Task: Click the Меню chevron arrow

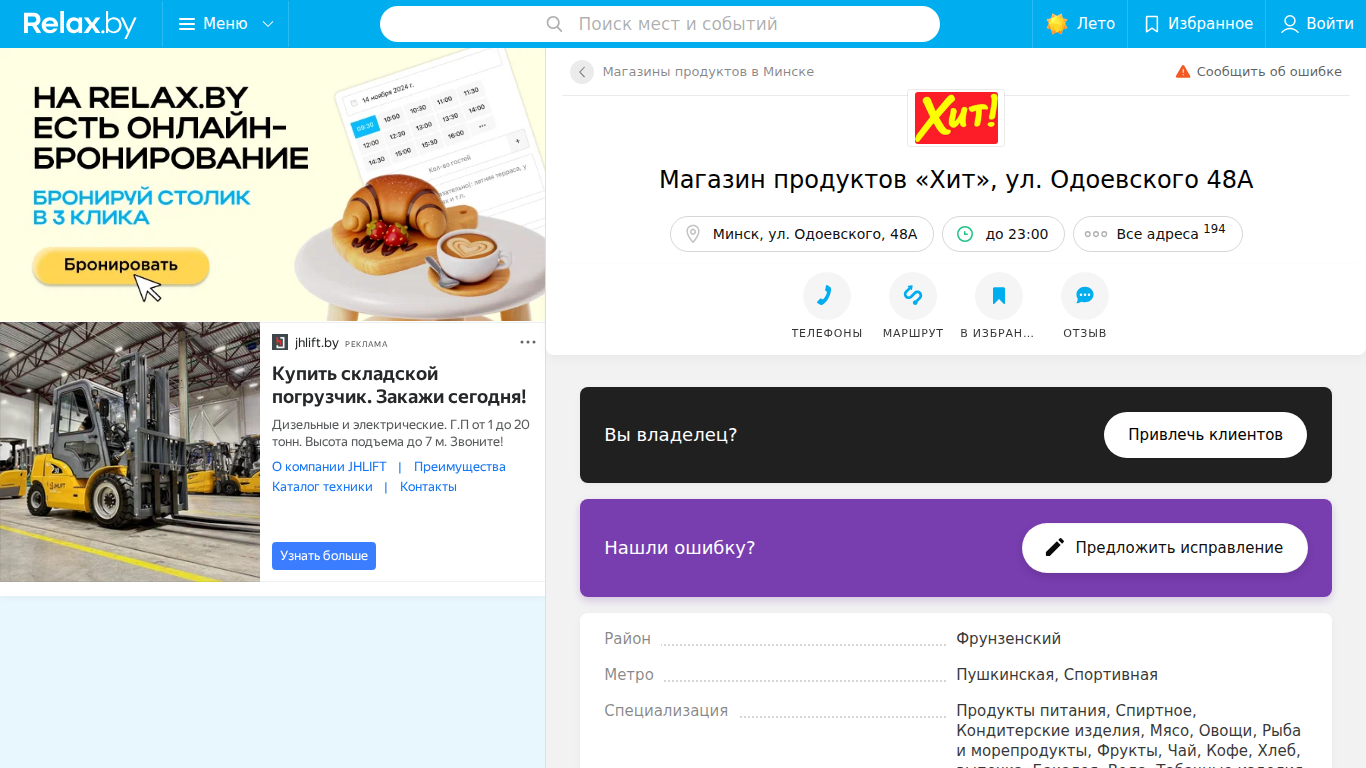Action: pos(267,24)
